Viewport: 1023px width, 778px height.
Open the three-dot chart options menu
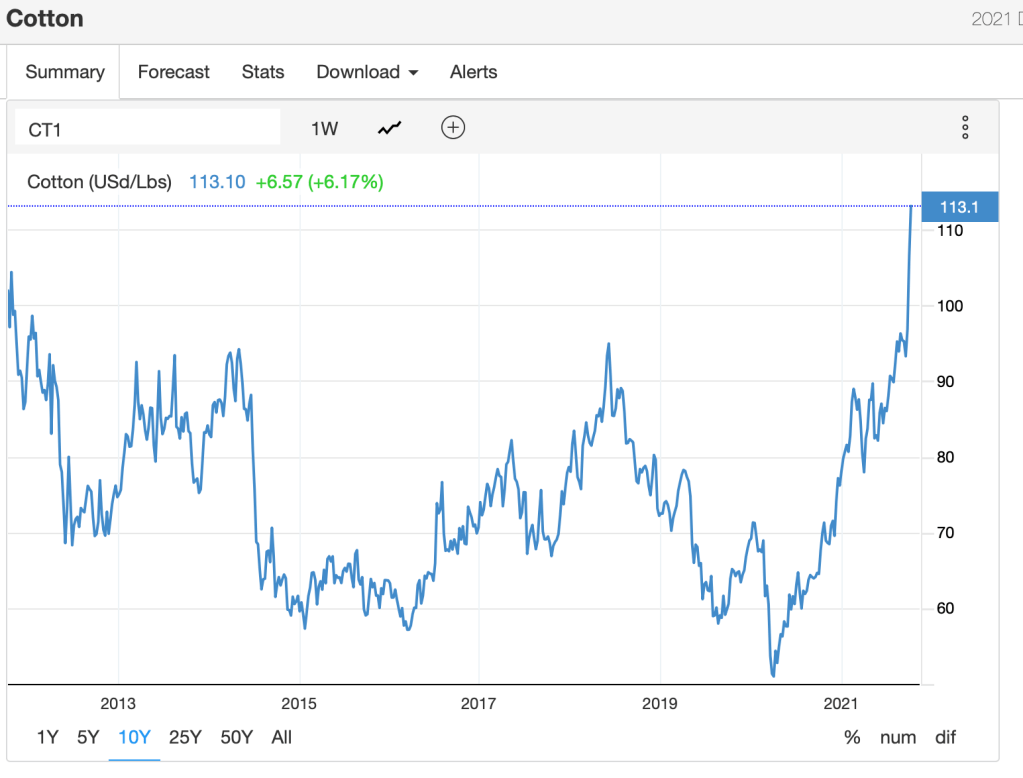coord(965,128)
